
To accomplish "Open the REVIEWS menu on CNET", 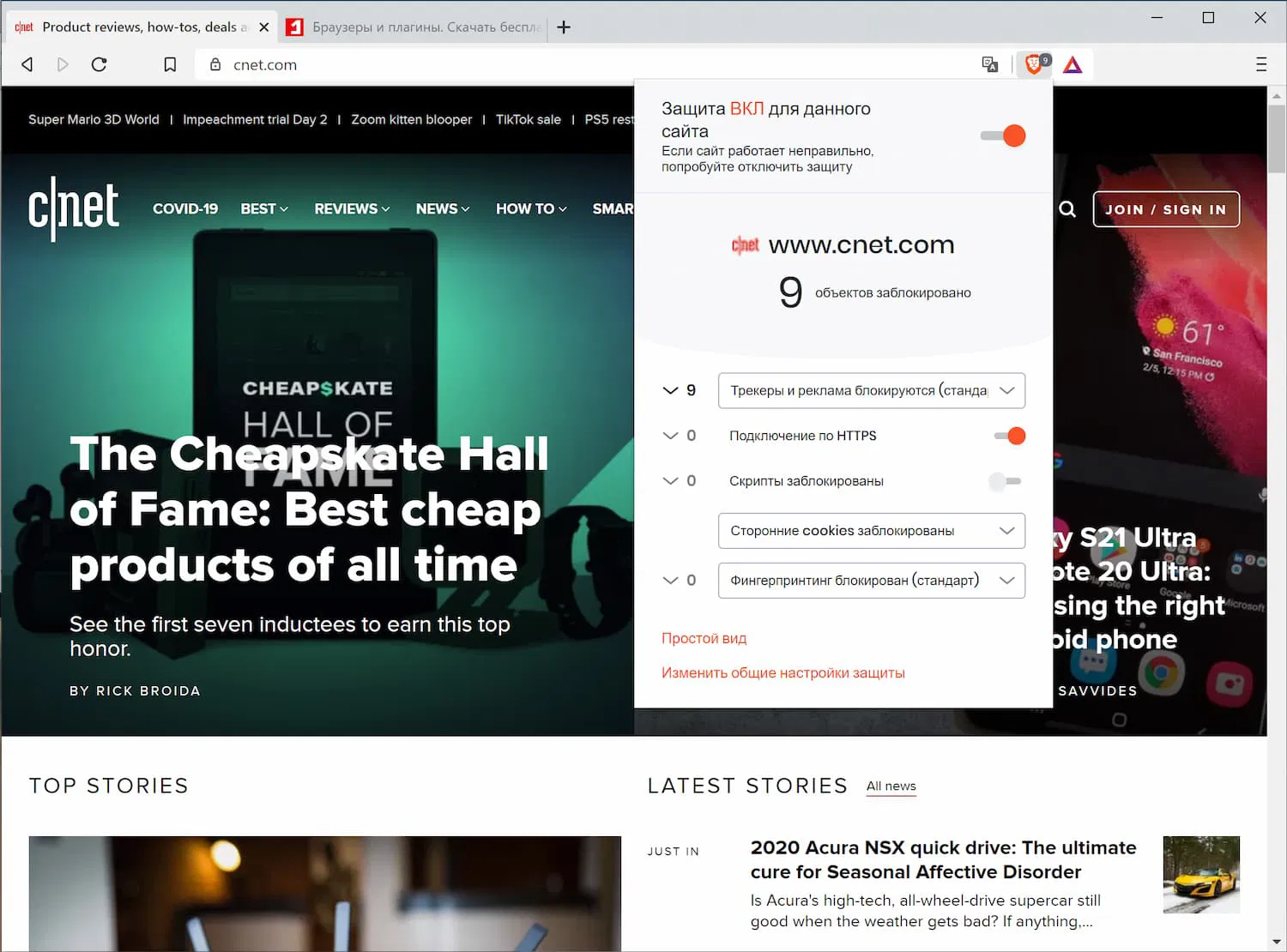I will (x=352, y=208).
